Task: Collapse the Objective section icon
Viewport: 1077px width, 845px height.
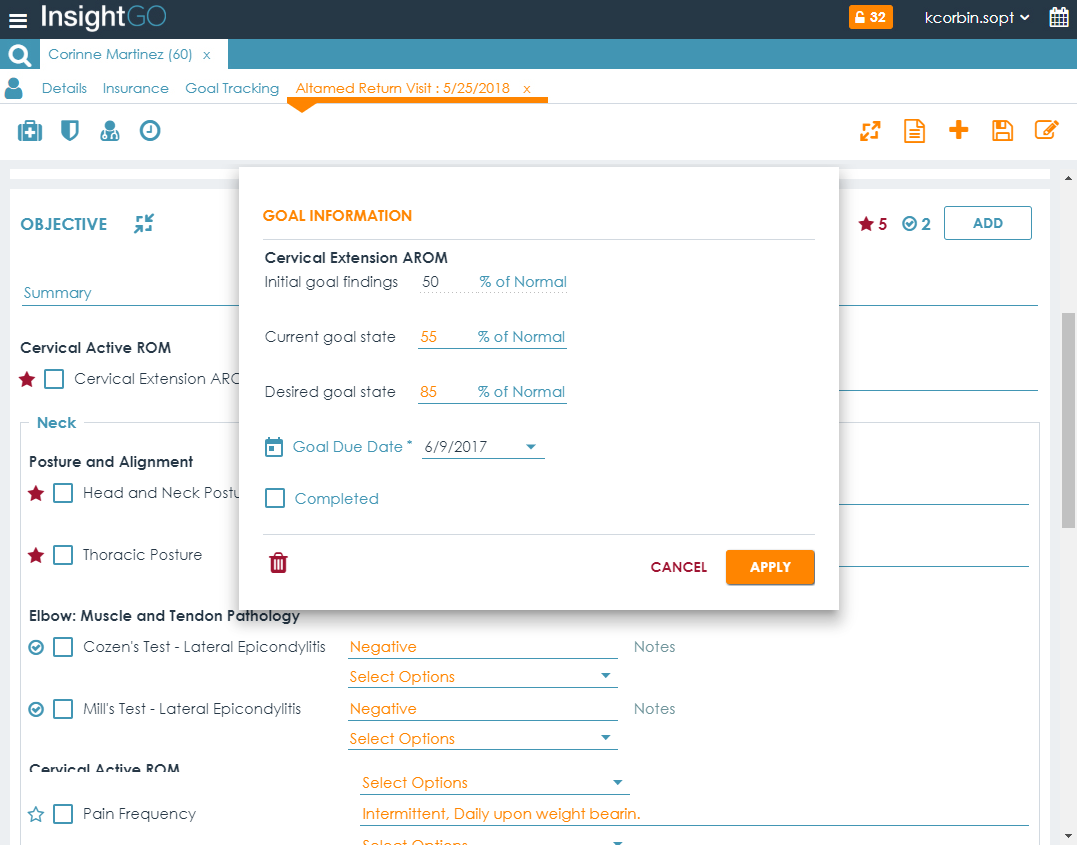Action: coord(144,224)
